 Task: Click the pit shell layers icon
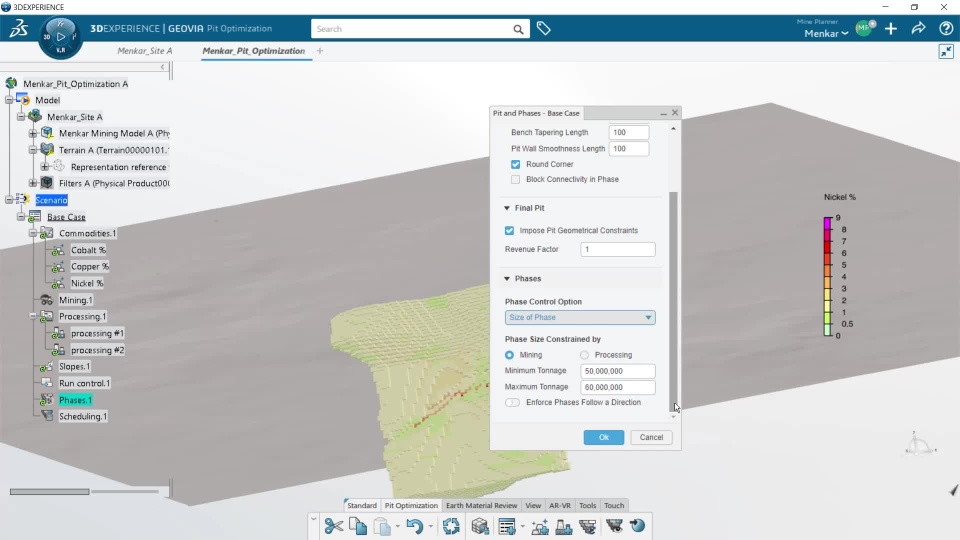(588, 526)
